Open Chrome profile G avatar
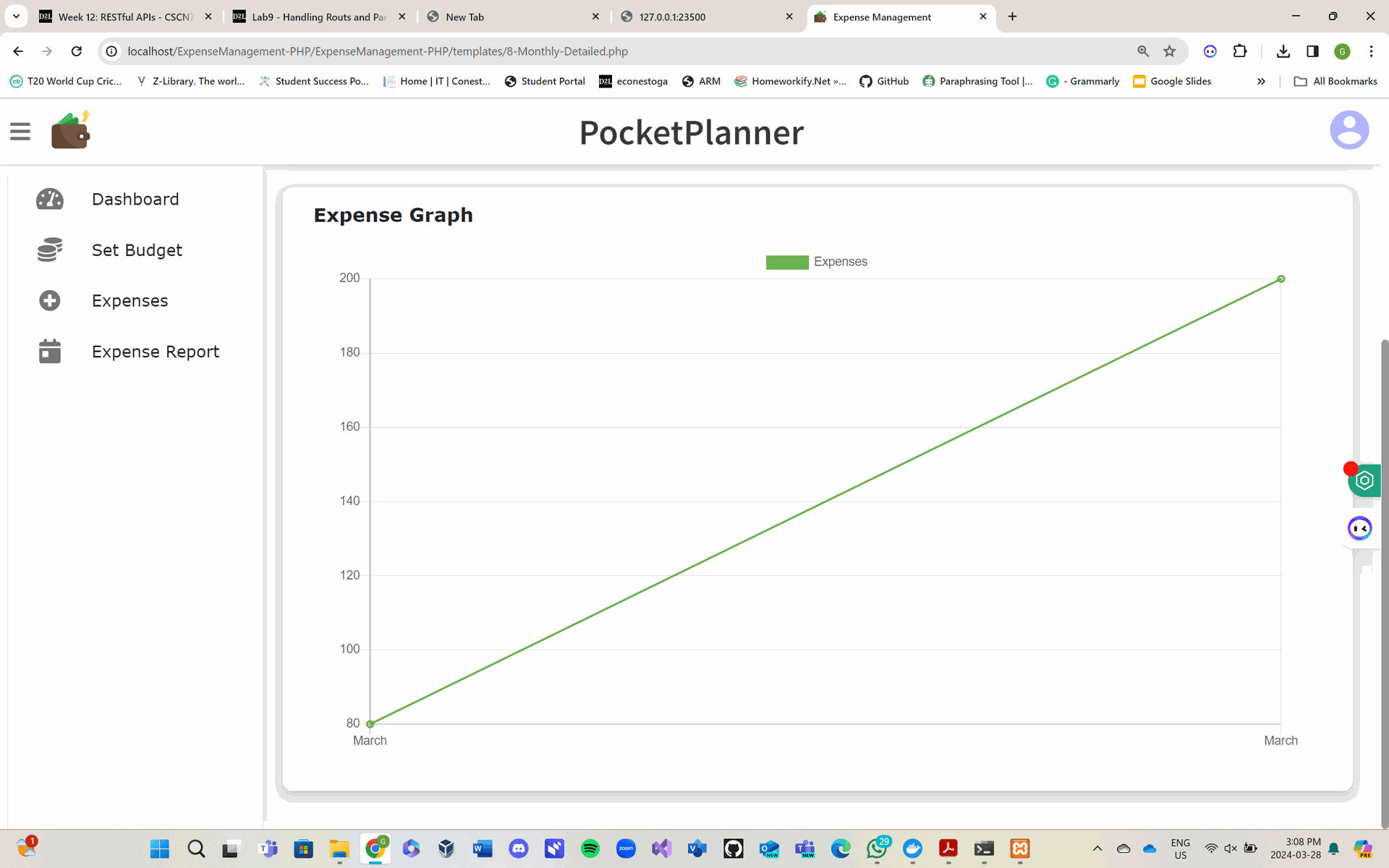1389x868 pixels. point(1342,51)
